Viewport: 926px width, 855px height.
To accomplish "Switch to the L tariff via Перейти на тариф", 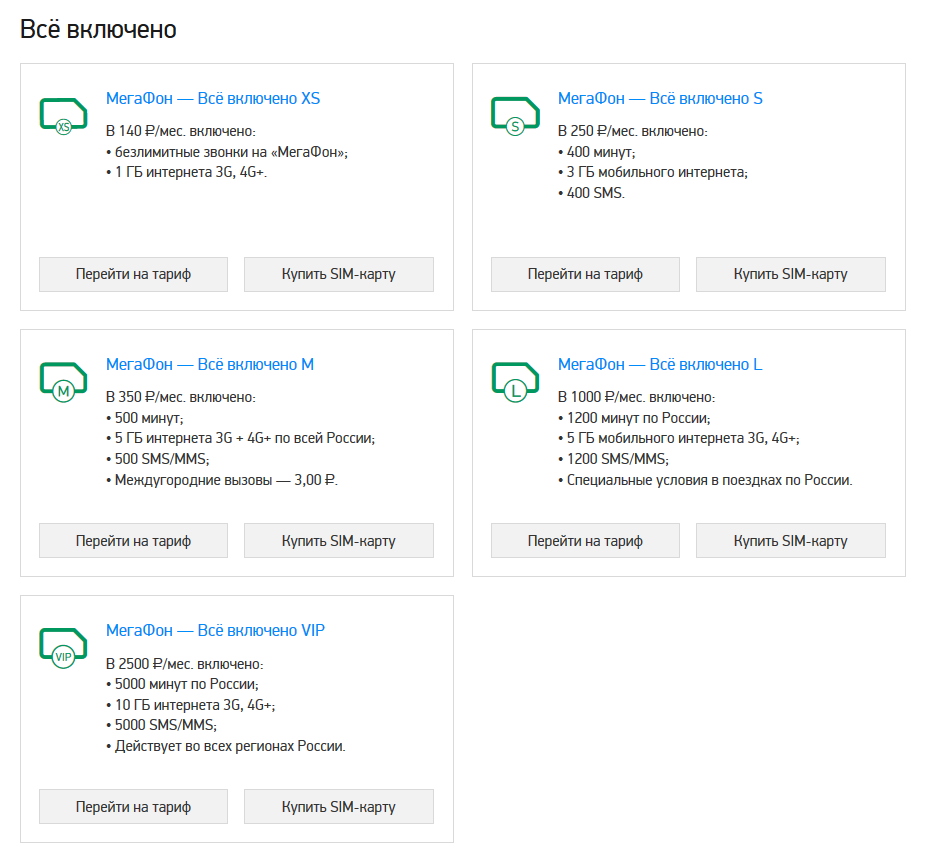I will pyautogui.click(x=585, y=540).
